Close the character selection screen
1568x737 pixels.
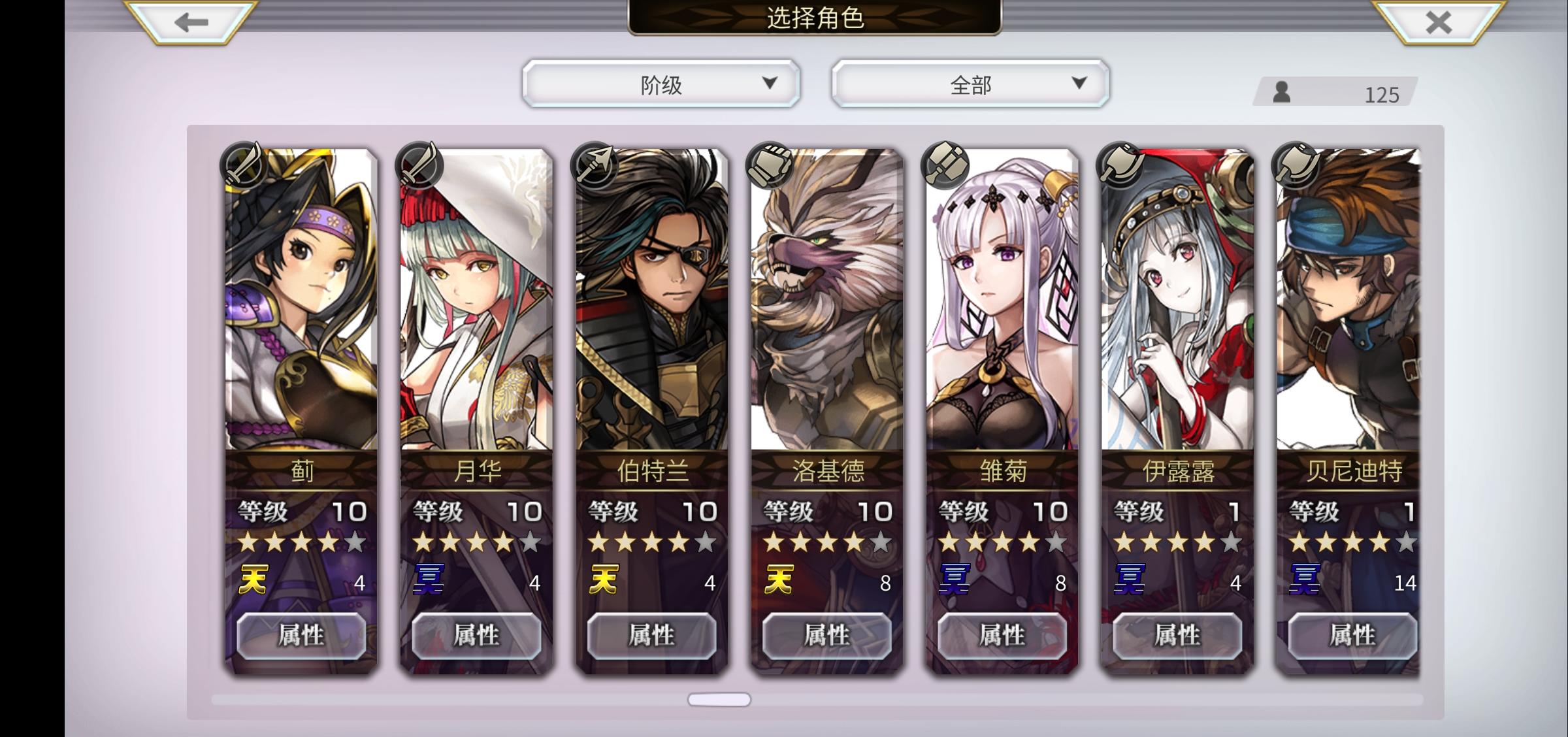1438,23
